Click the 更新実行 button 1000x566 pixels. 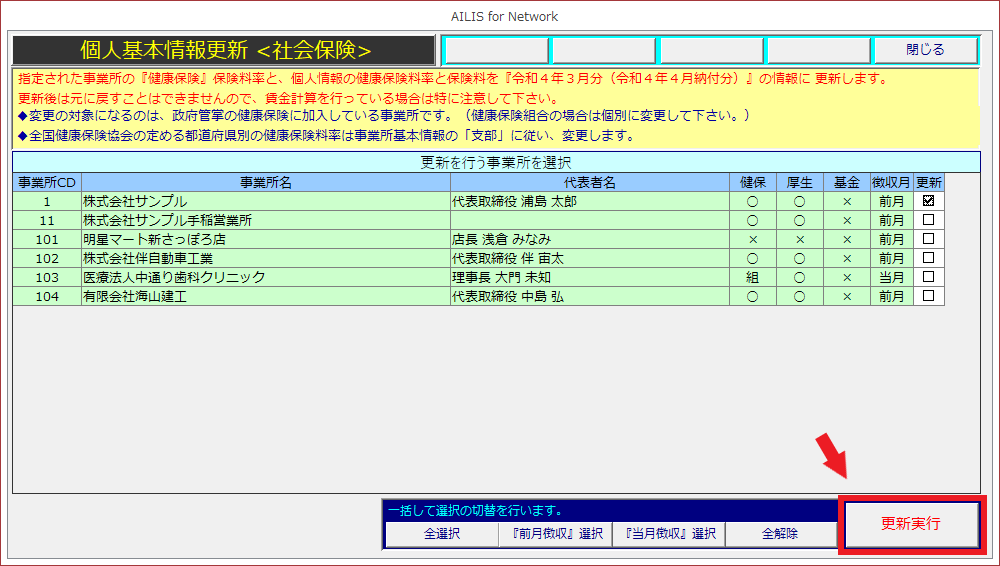tap(911, 524)
